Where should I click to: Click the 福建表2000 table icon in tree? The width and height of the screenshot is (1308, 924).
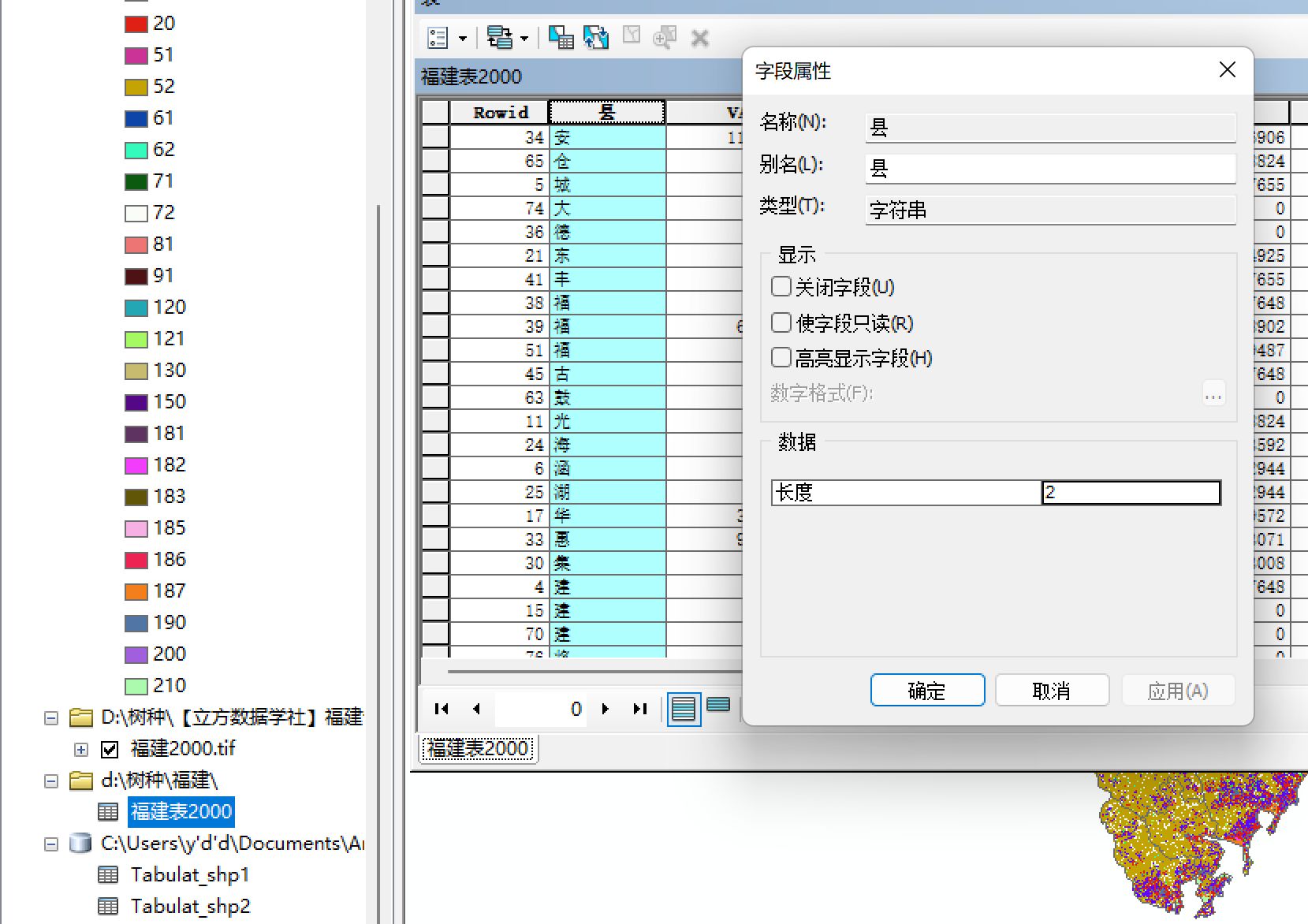108,811
